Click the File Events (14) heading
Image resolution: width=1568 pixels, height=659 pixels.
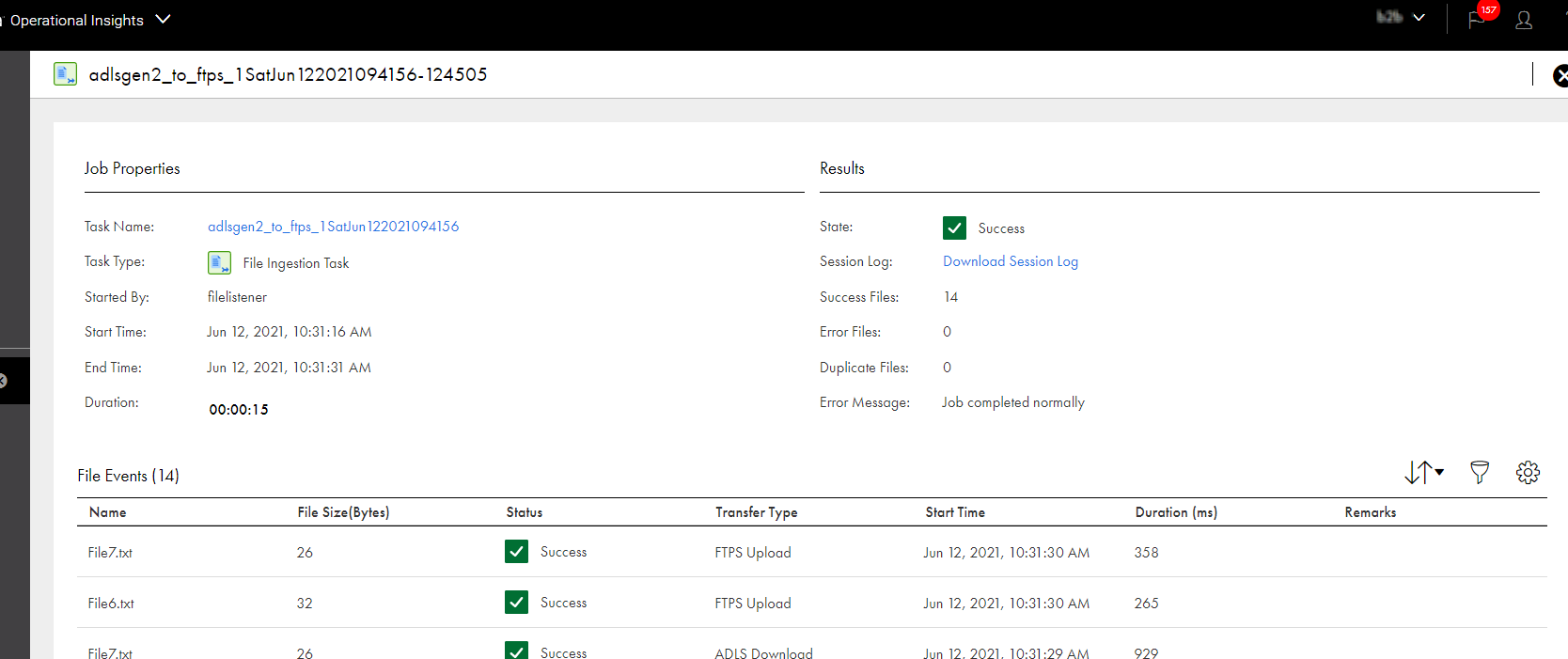pos(129,476)
